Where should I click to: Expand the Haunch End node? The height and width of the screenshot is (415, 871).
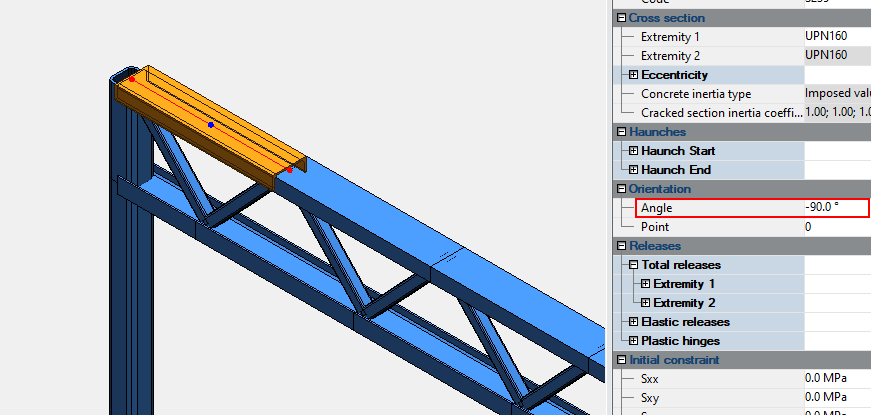pos(633,170)
